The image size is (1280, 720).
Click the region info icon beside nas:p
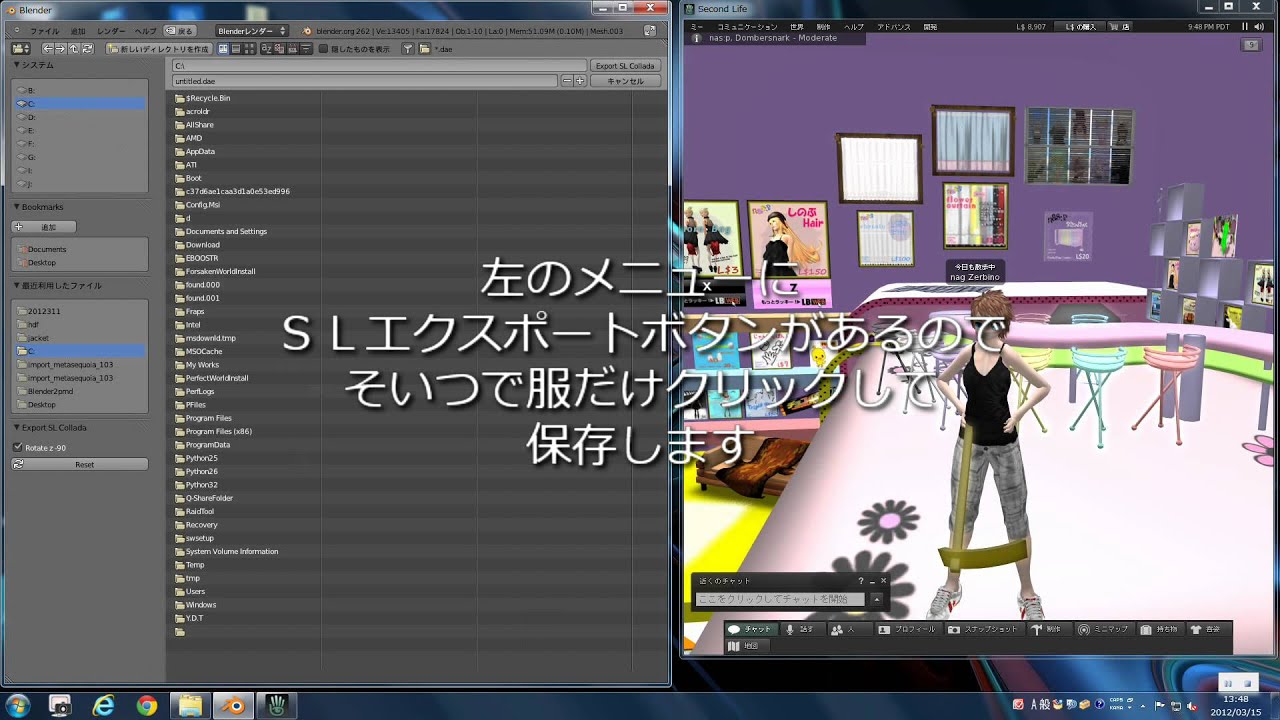point(697,38)
